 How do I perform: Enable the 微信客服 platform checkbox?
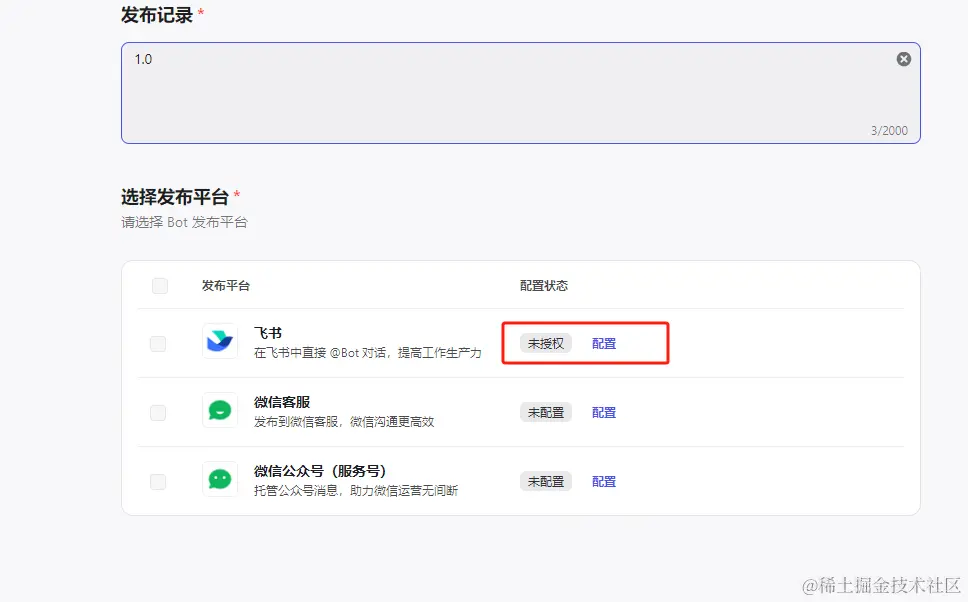click(158, 412)
